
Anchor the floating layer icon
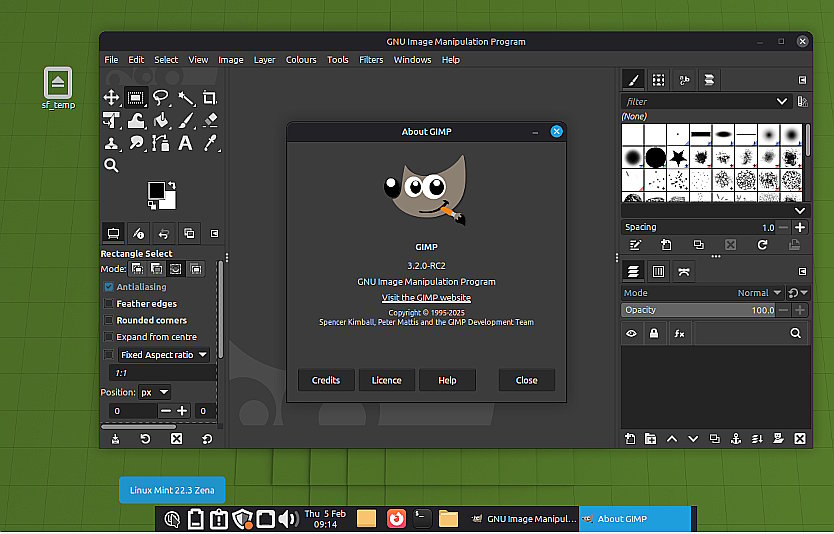736,439
